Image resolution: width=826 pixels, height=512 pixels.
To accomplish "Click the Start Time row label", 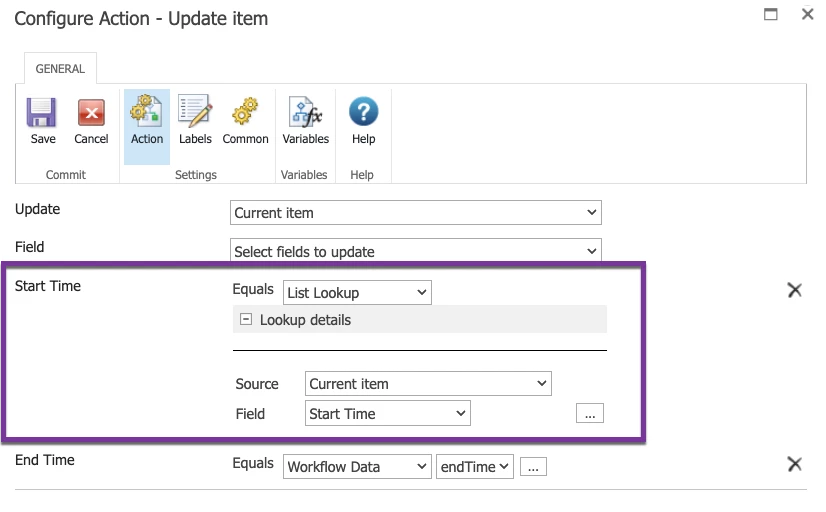I will click(48, 286).
